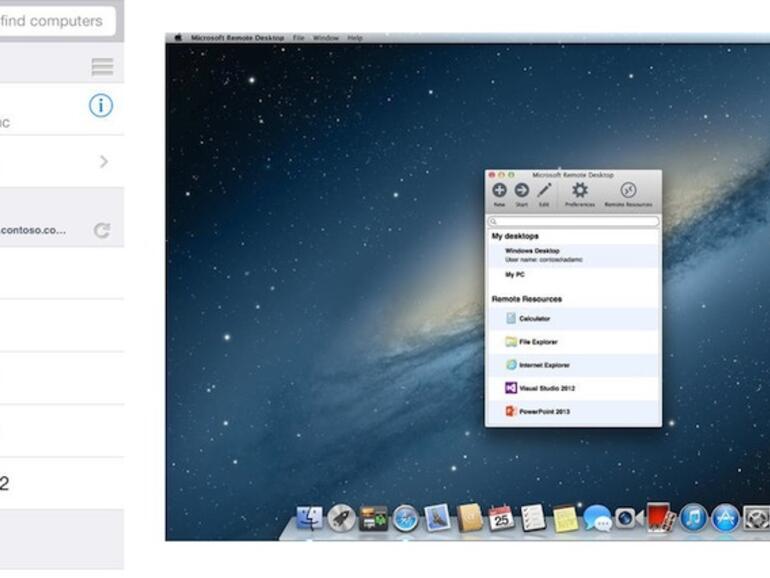This screenshot has height=578, width=770.
Task: Click the find computers search box
Action: (x=58, y=21)
